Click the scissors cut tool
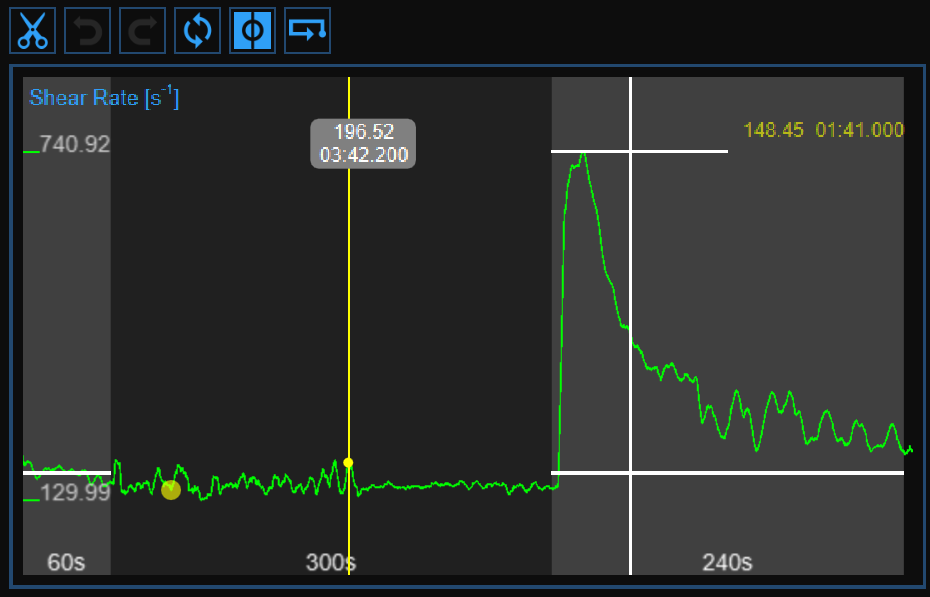The width and height of the screenshot is (930, 597). (32, 31)
